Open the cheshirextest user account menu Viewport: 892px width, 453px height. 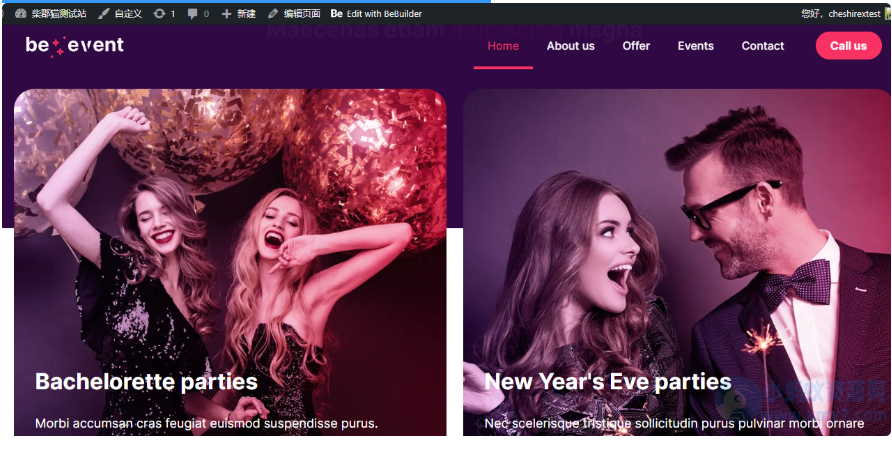click(x=841, y=14)
